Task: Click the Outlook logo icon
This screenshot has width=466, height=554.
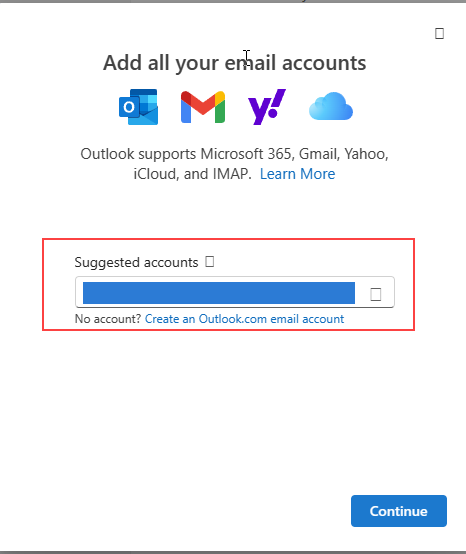Action: click(138, 107)
